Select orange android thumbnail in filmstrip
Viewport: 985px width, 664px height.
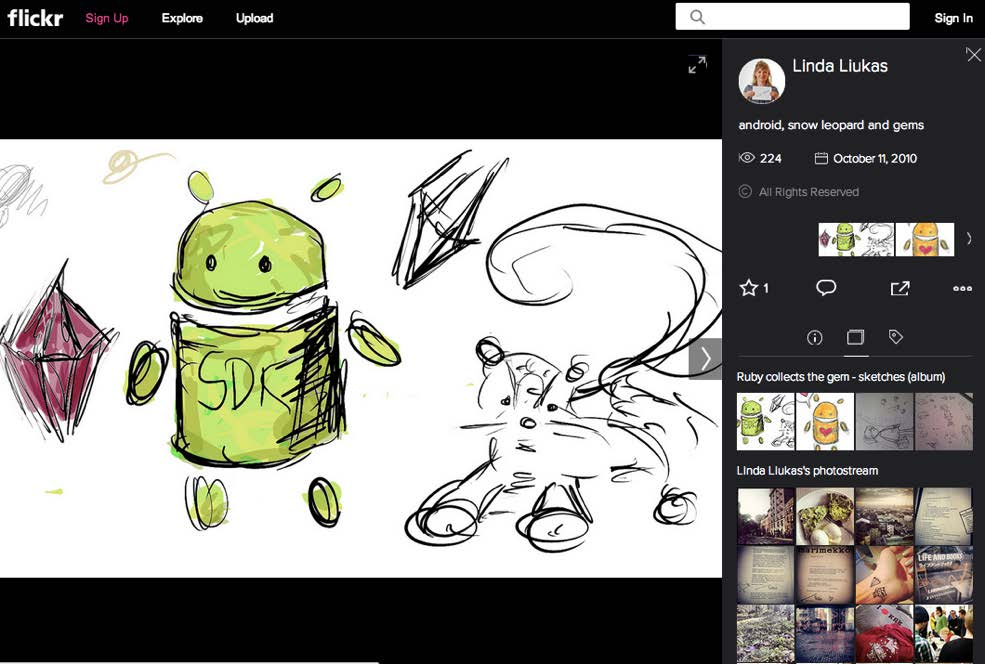coord(925,239)
